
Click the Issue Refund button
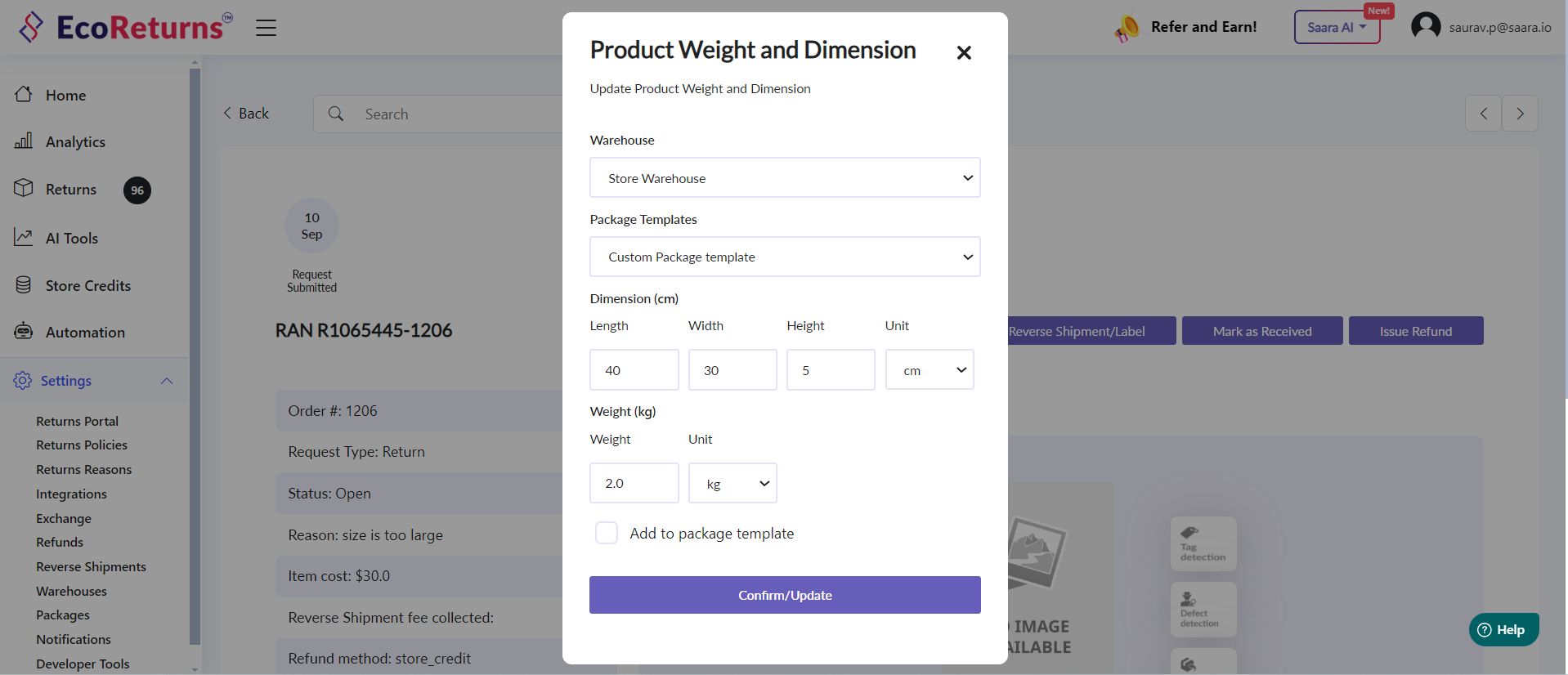click(x=1415, y=331)
